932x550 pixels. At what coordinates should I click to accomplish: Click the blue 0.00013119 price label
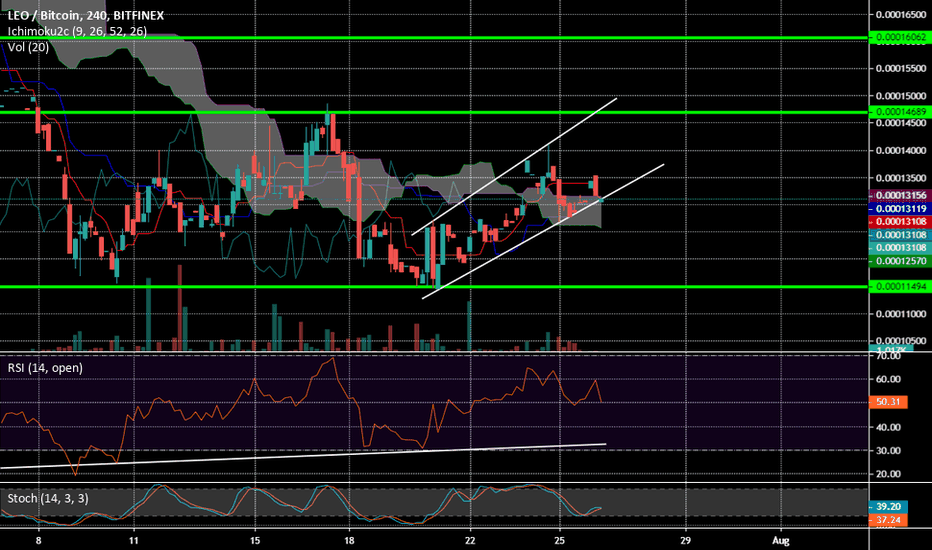(900, 209)
